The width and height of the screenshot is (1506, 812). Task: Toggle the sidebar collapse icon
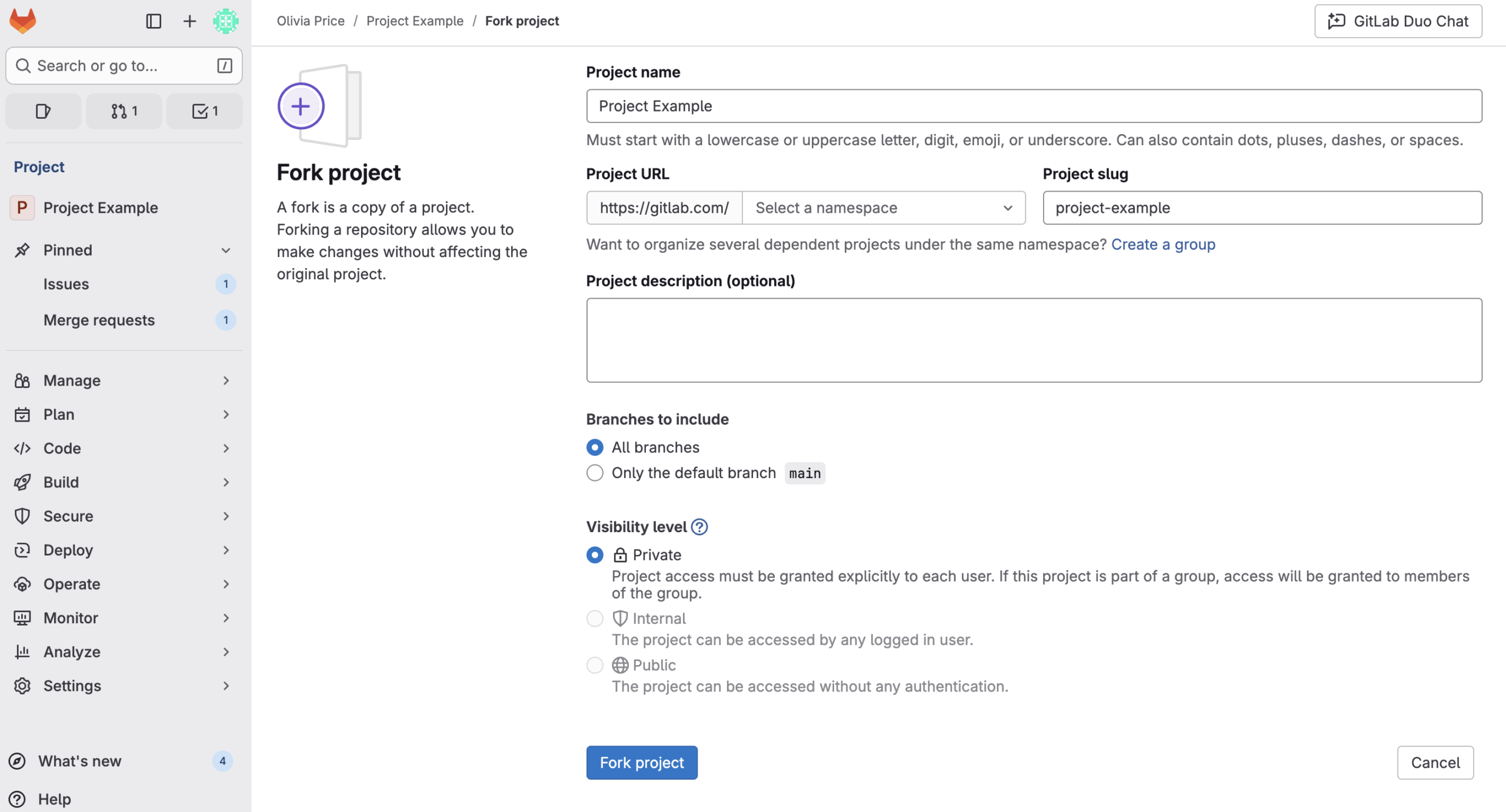(x=154, y=21)
